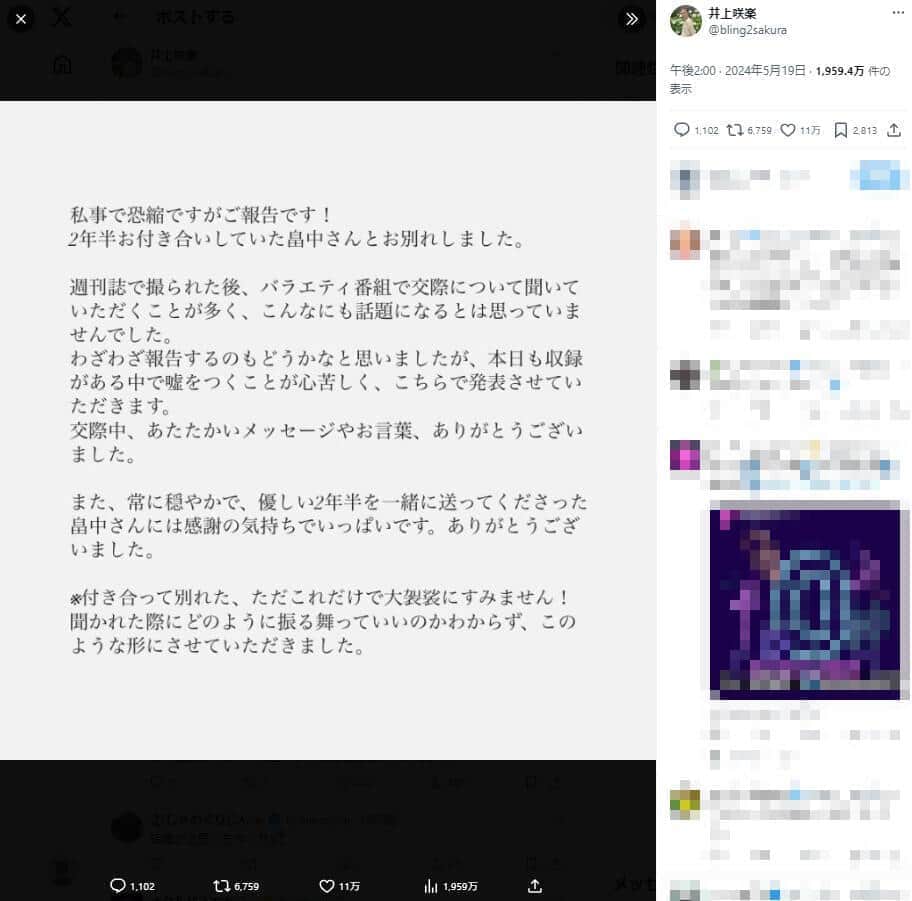Click the announcement text image

[328, 430]
